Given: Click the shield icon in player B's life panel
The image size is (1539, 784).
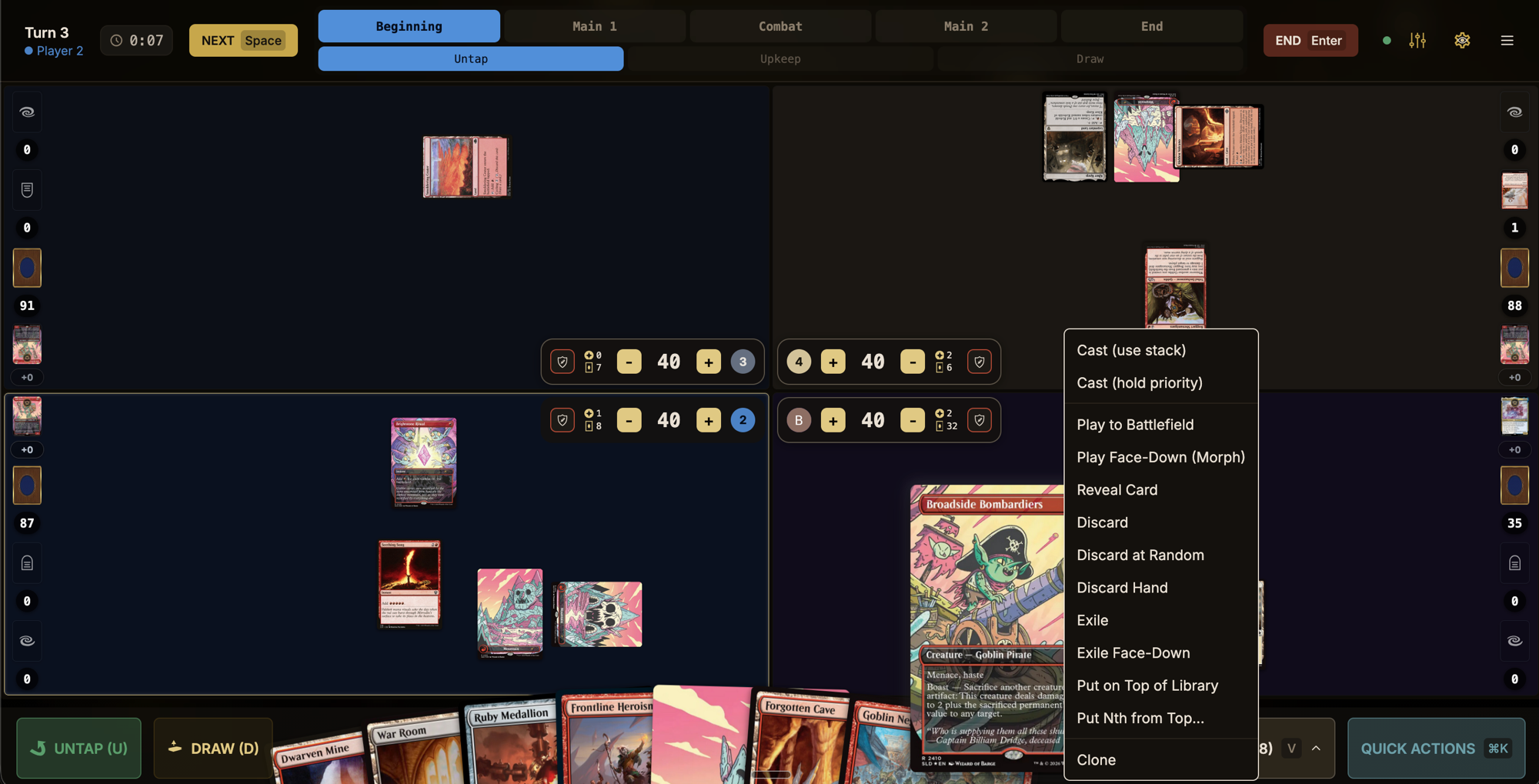Looking at the screenshot, I should coord(979,420).
